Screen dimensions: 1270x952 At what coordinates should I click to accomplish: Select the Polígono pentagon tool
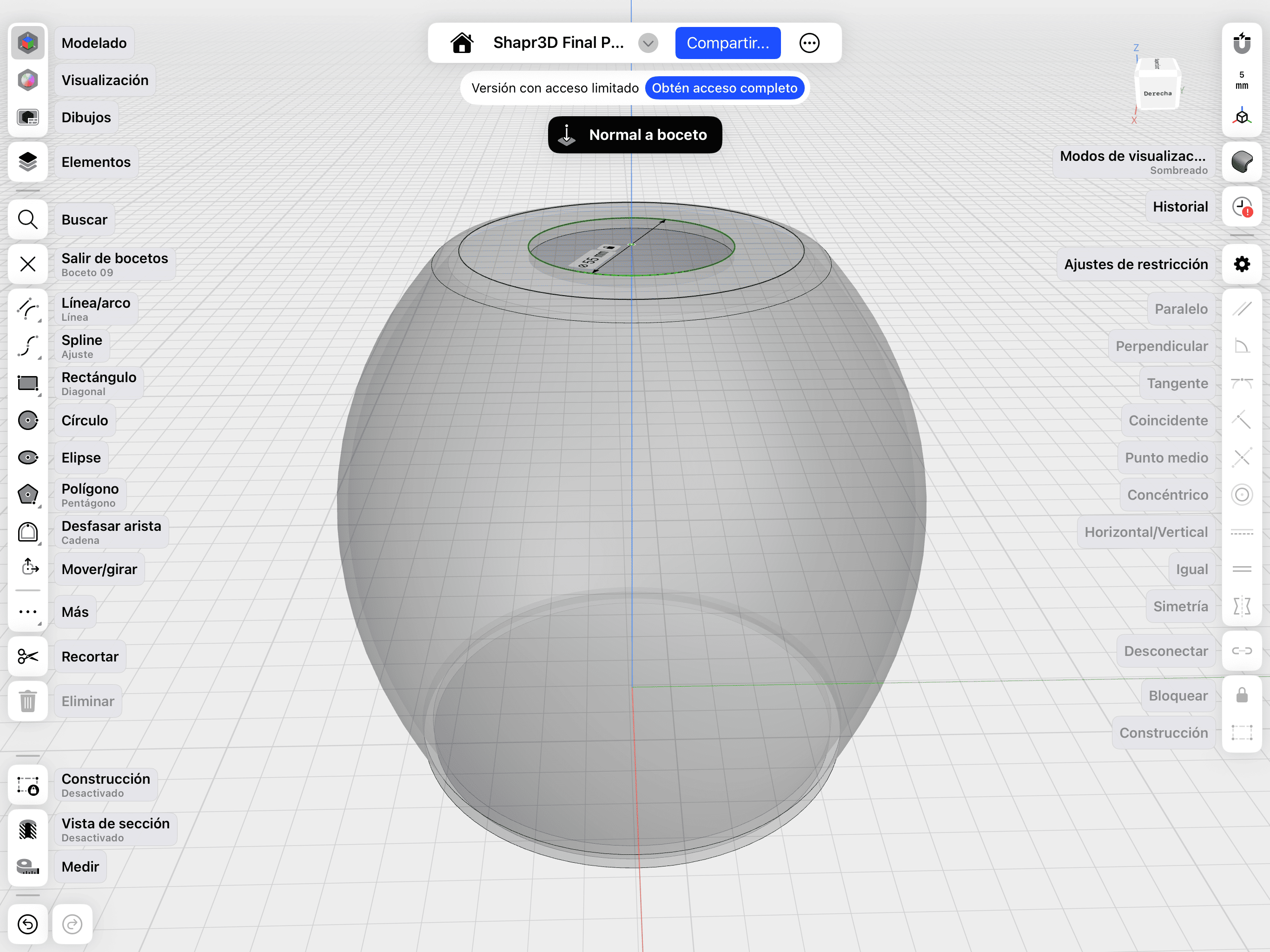pyautogui.click(x=27, y=495)
